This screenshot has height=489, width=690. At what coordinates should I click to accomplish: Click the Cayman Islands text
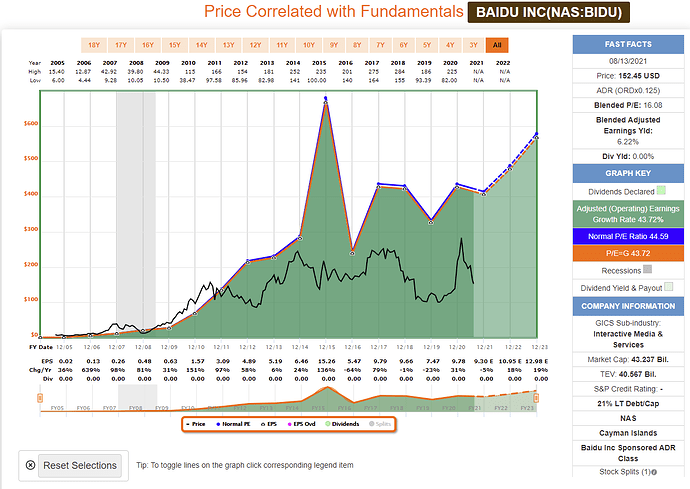point(628,433)
